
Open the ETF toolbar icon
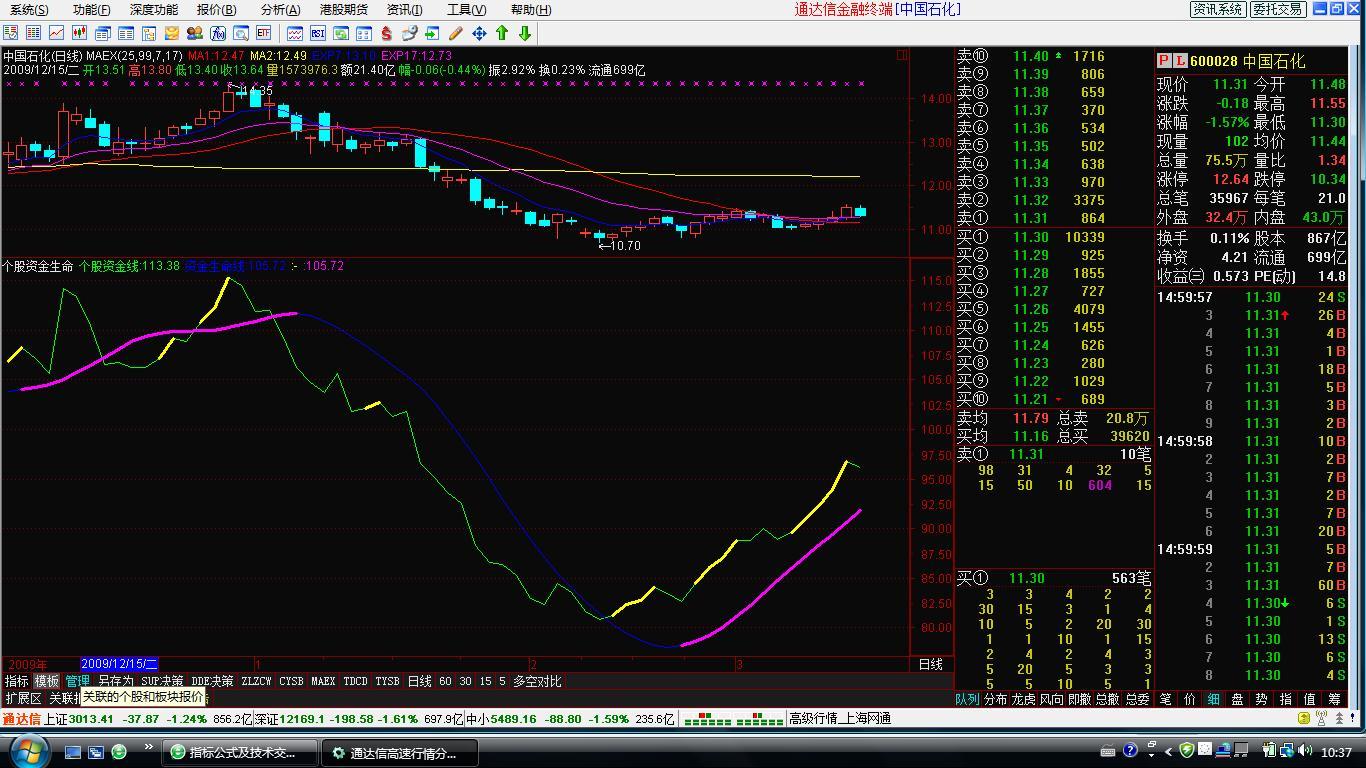pos(263,33)
